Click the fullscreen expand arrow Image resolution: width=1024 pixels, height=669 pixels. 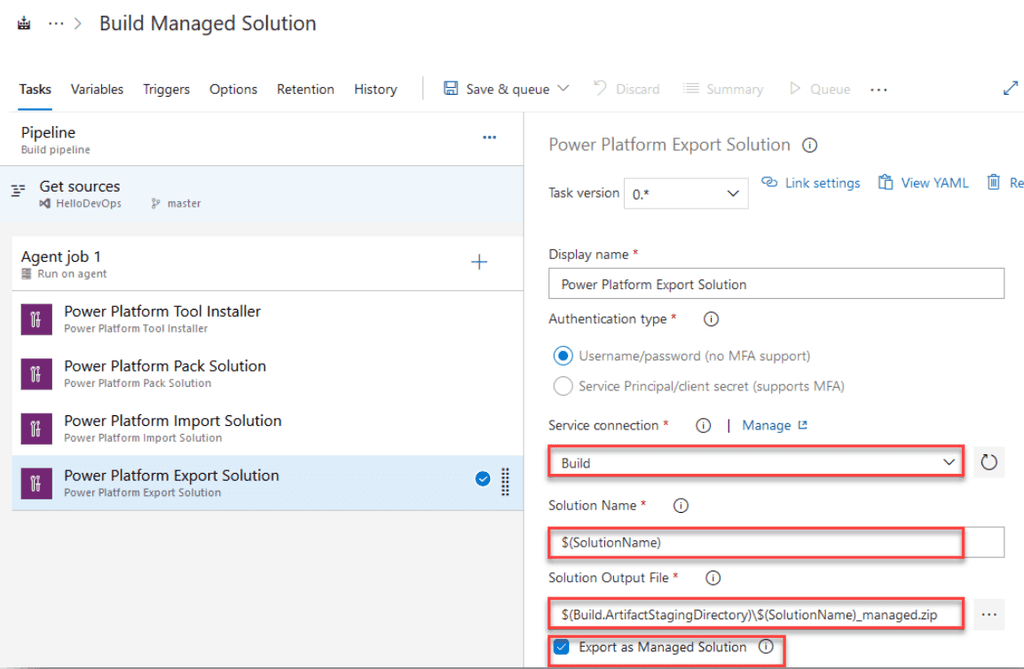tap(1011, 88)
